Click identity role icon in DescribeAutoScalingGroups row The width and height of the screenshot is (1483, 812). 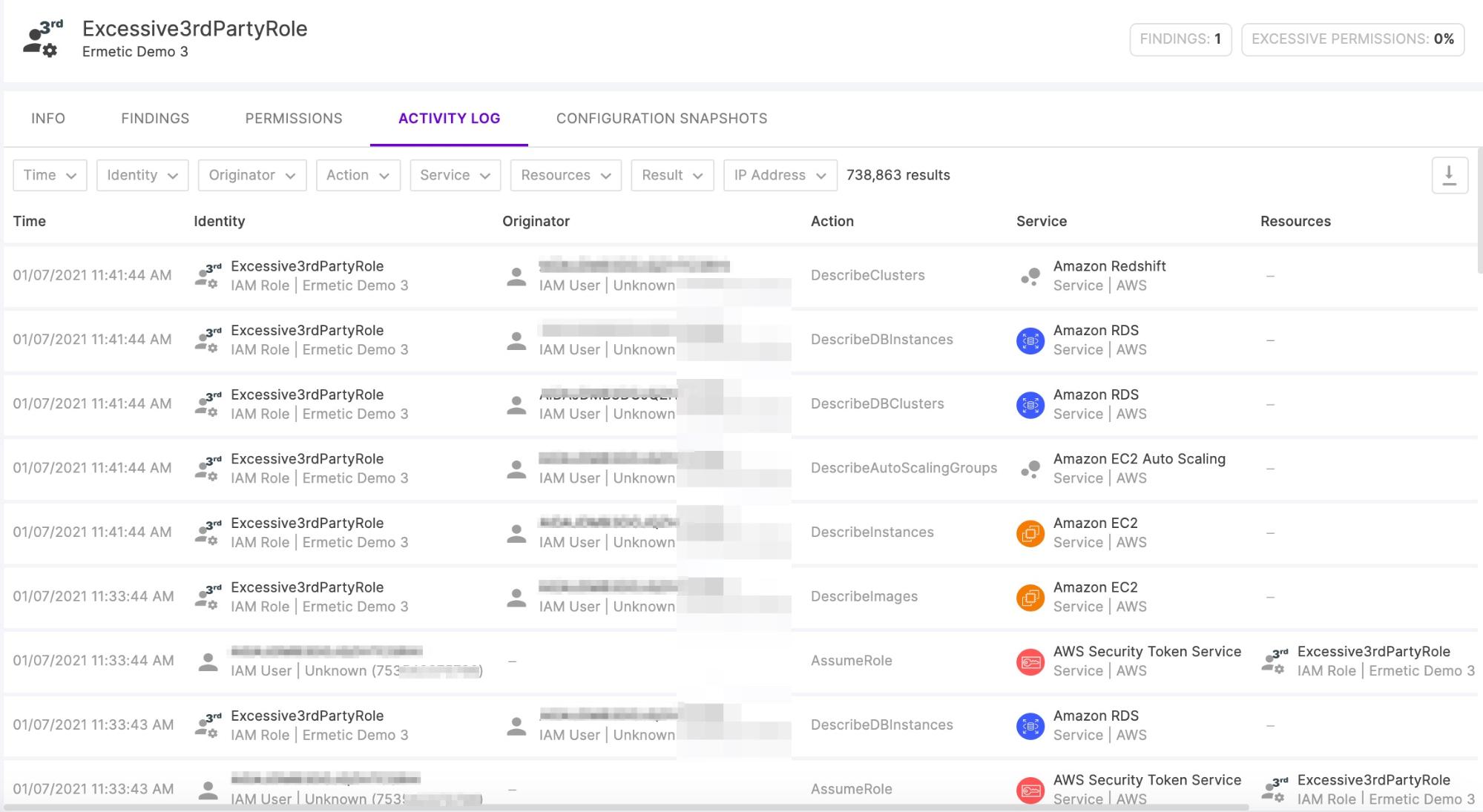[208, 469]
